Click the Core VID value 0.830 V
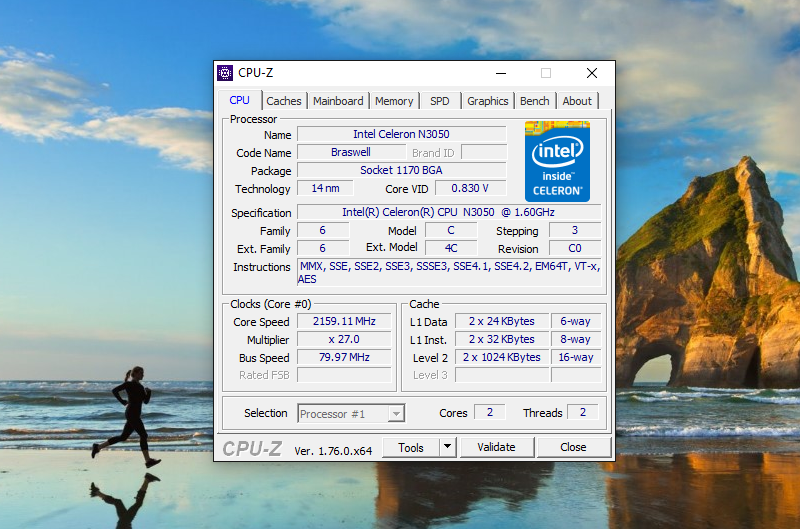Image resolution: width=800 pixels, height=529 pixels. 470,188
